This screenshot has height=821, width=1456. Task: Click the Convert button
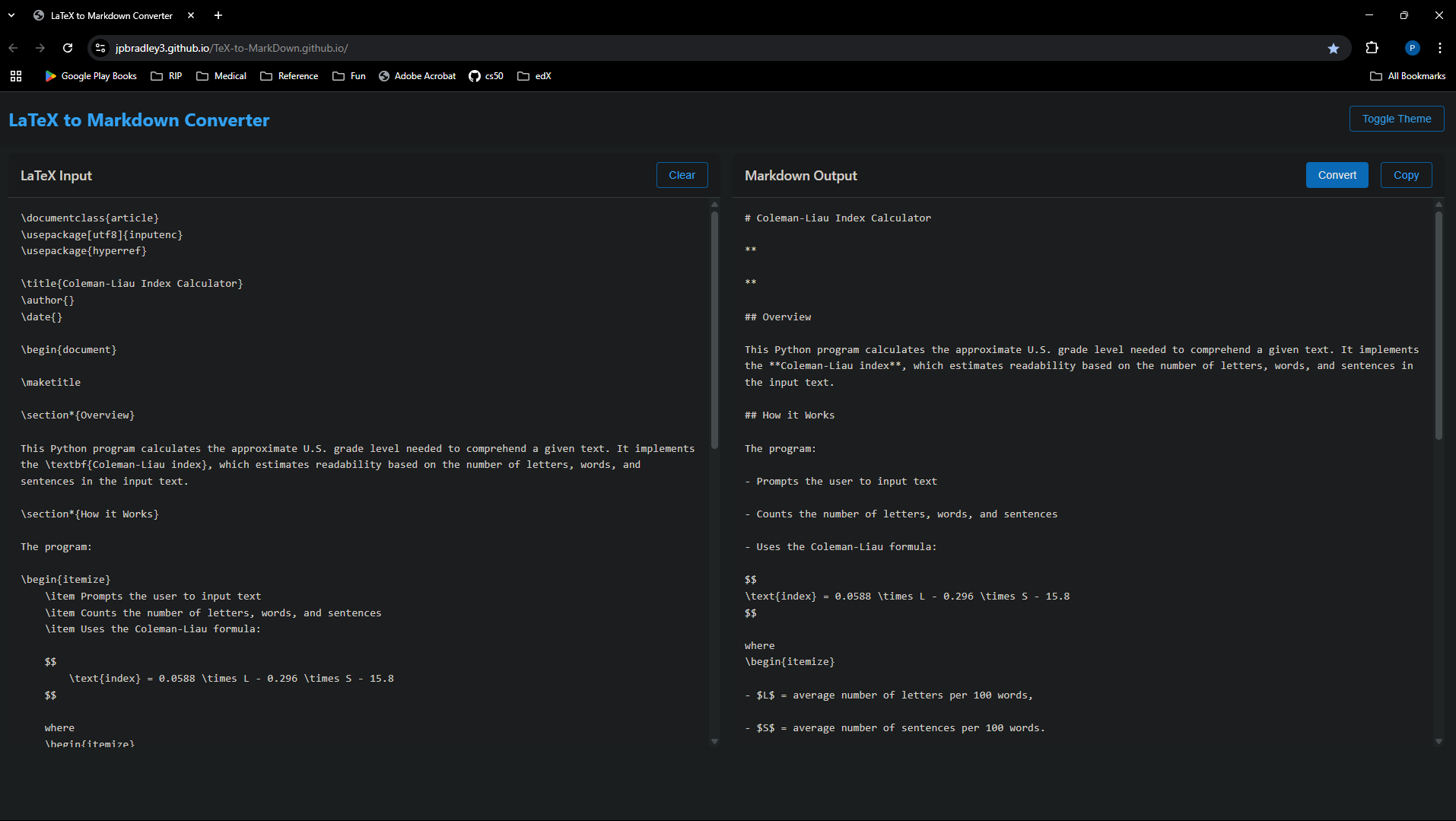point(1337,175)
